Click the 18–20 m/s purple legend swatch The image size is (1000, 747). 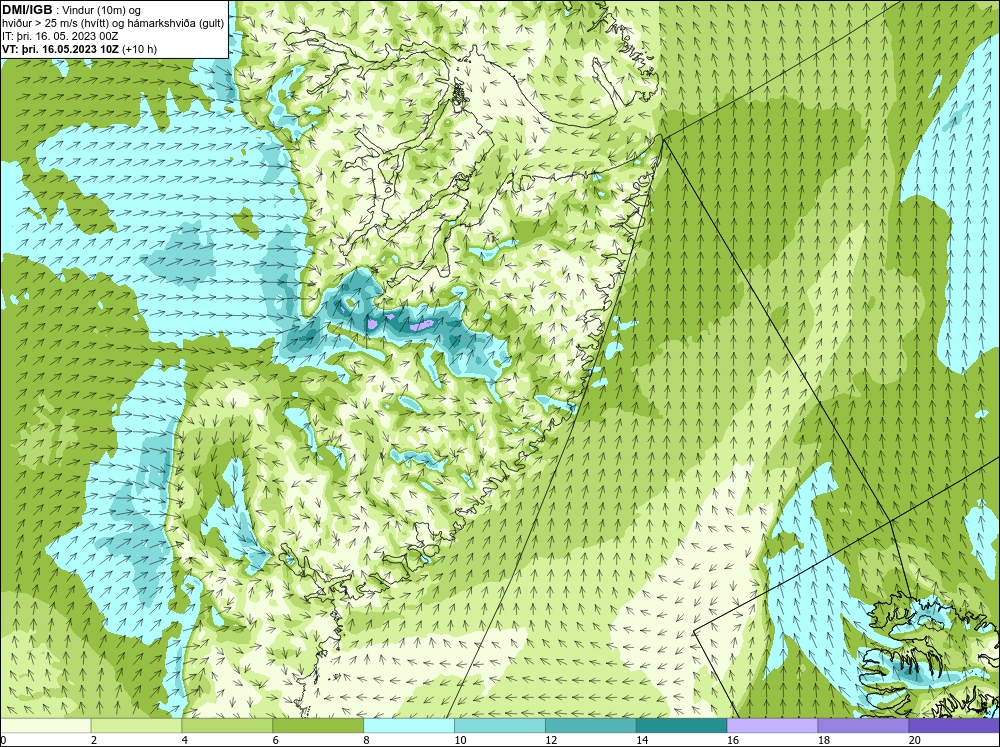click(x=863, y=725)
